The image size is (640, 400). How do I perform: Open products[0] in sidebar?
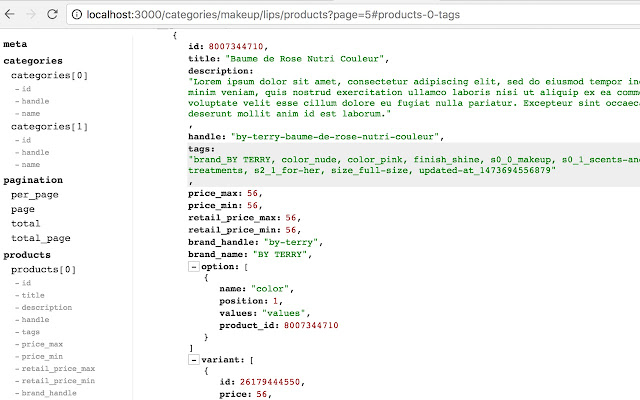click(43, 270)
